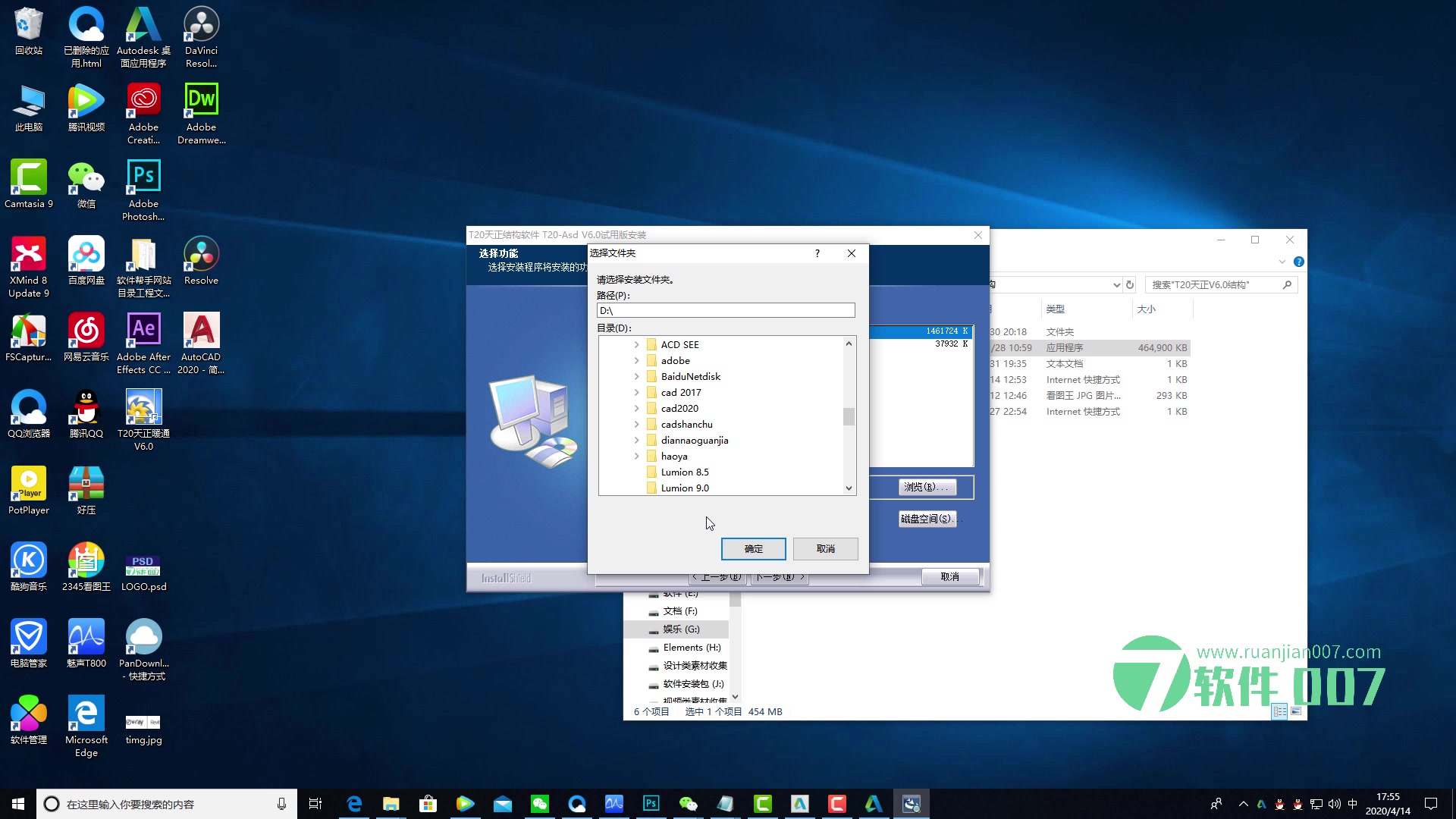This screenshot has height=819, width=1456.
Task: Click Explorer help question icon
Action: pos(1298,262)
